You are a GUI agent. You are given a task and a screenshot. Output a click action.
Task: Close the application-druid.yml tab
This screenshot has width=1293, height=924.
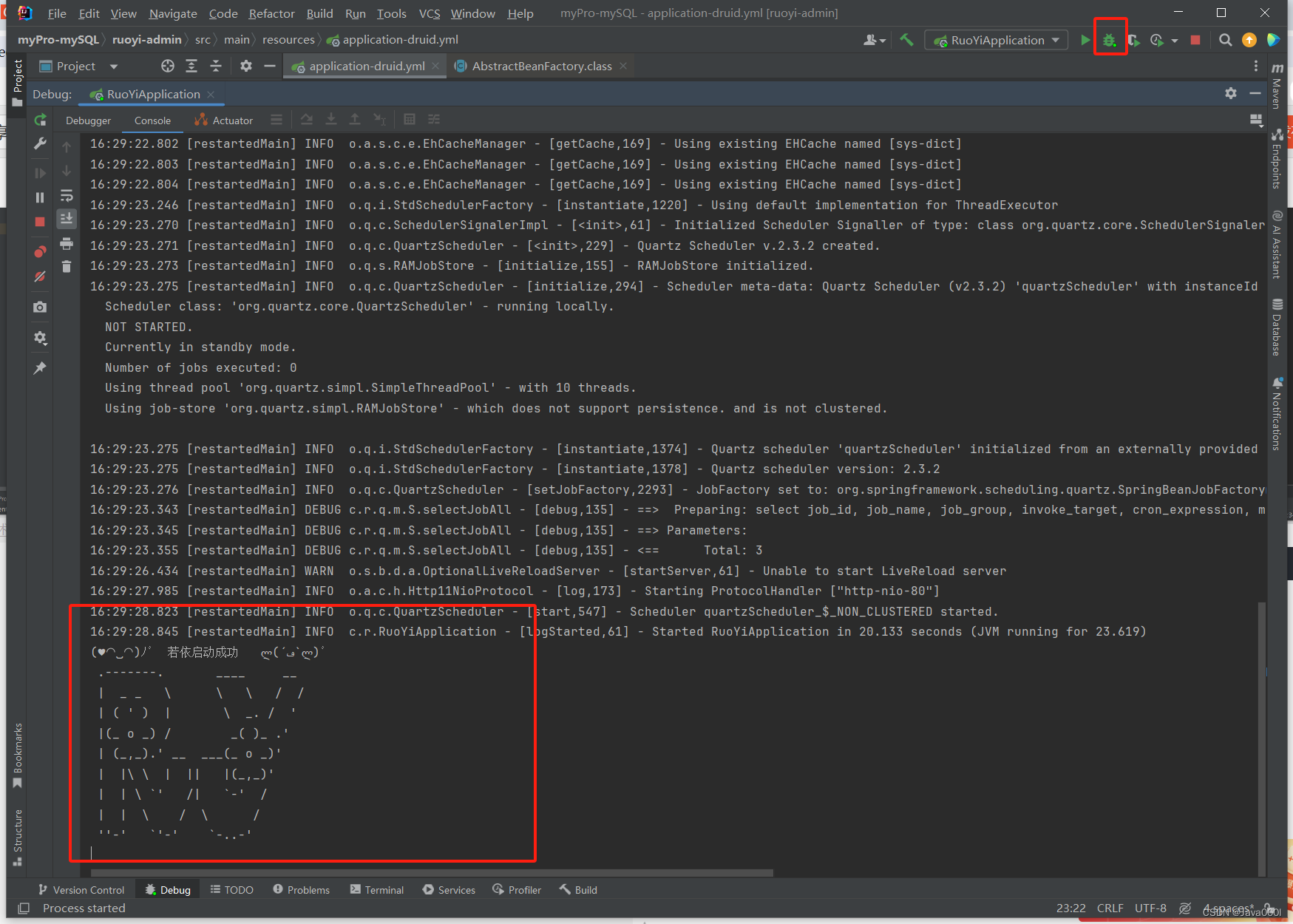(435, 66)
